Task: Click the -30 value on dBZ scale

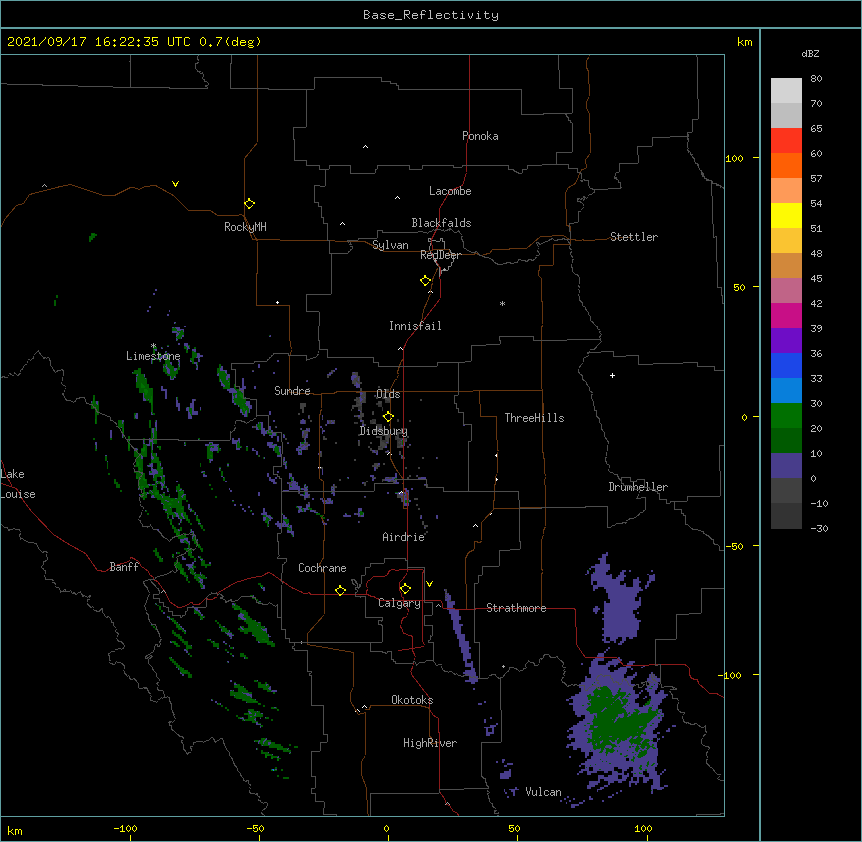Action: pyautogui.click(x=819, y=528)
